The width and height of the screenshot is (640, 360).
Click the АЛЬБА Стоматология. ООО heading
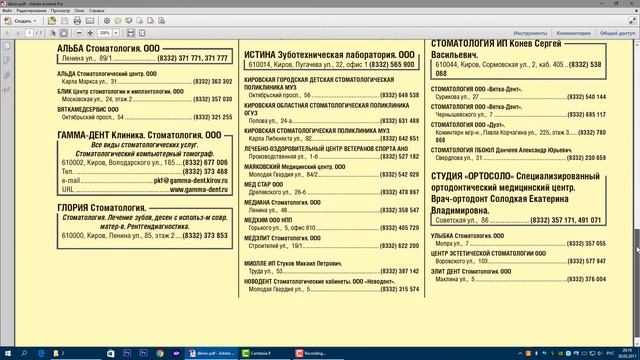pos(108,48)
